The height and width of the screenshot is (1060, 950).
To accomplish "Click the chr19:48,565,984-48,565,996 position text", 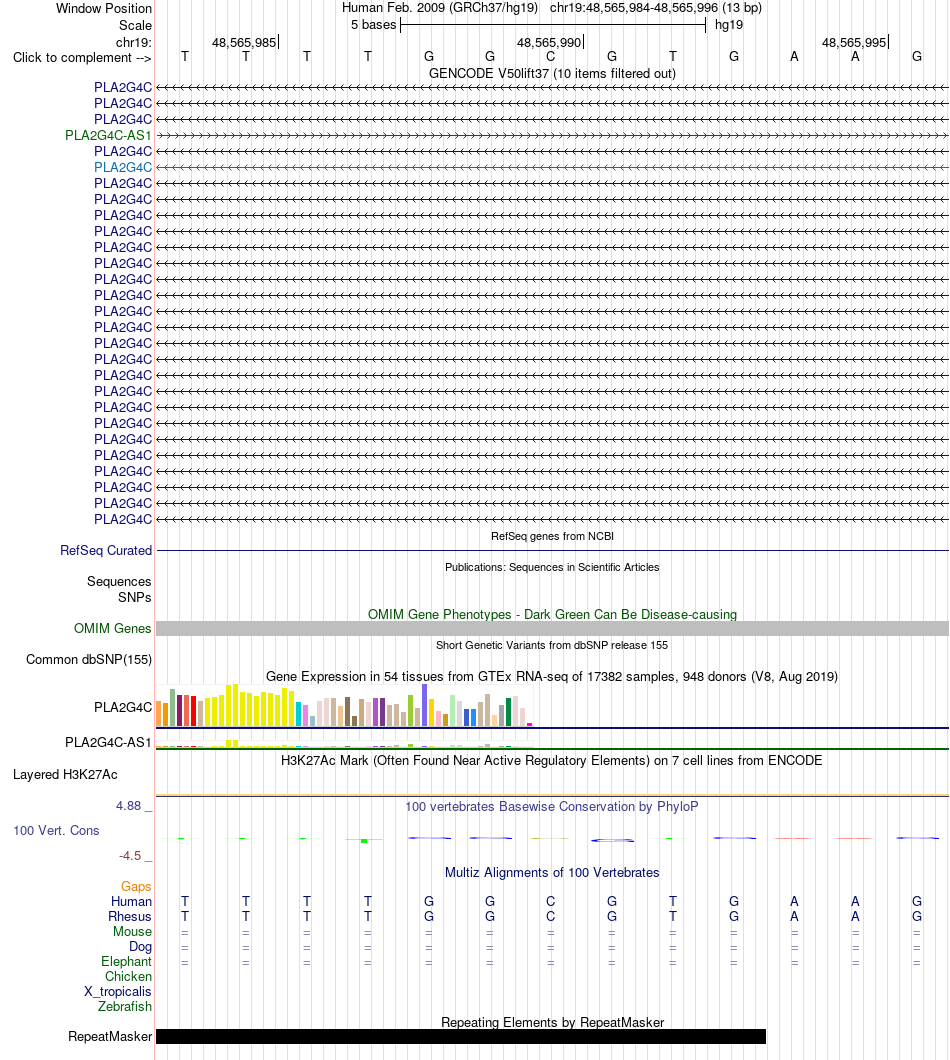I will [655, 7].
